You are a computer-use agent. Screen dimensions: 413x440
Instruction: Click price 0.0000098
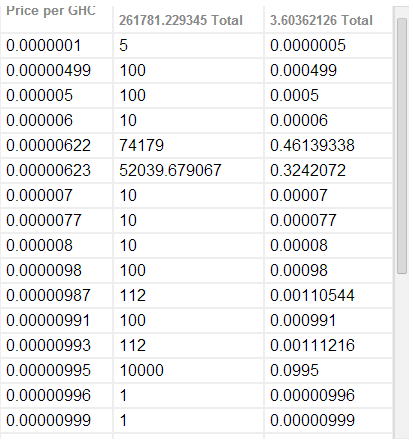coord(44,270)
